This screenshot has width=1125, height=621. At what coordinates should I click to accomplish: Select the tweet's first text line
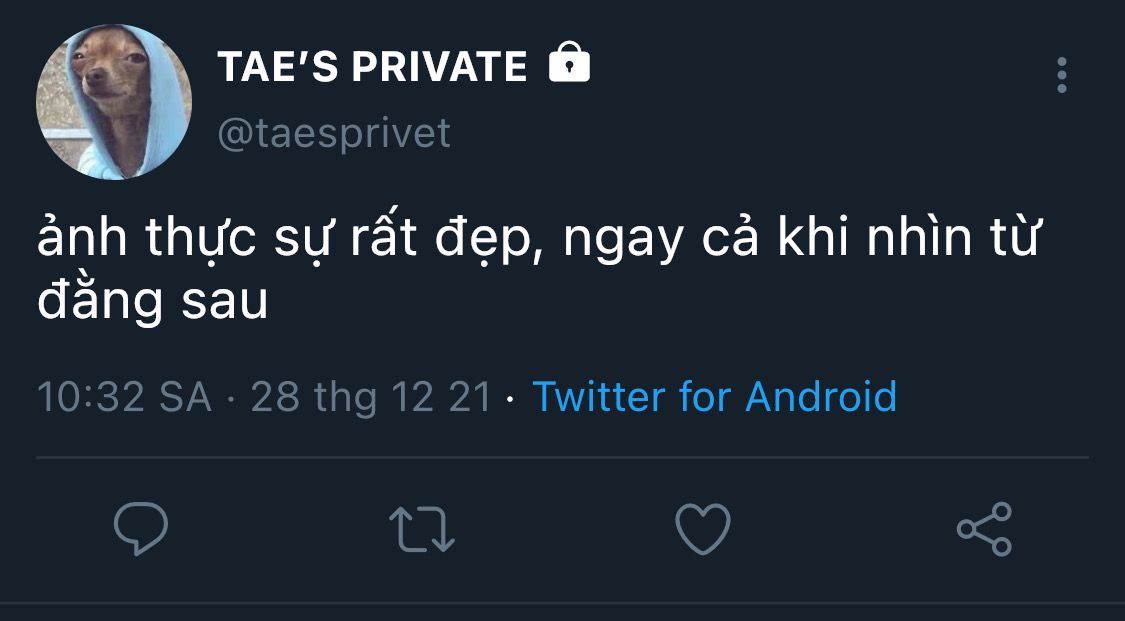537,237
